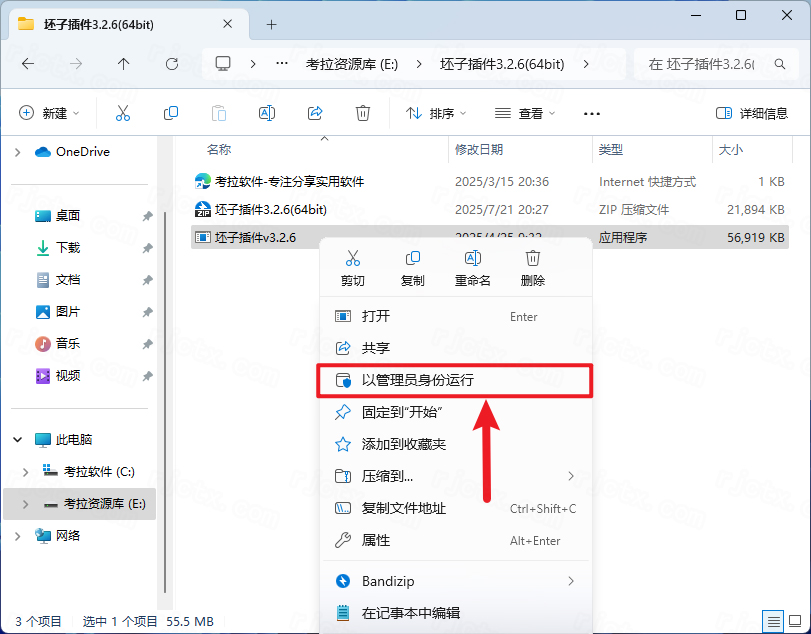Select Rename (重命名) in the context menu
Screen dimensions: 811x634
473,268
